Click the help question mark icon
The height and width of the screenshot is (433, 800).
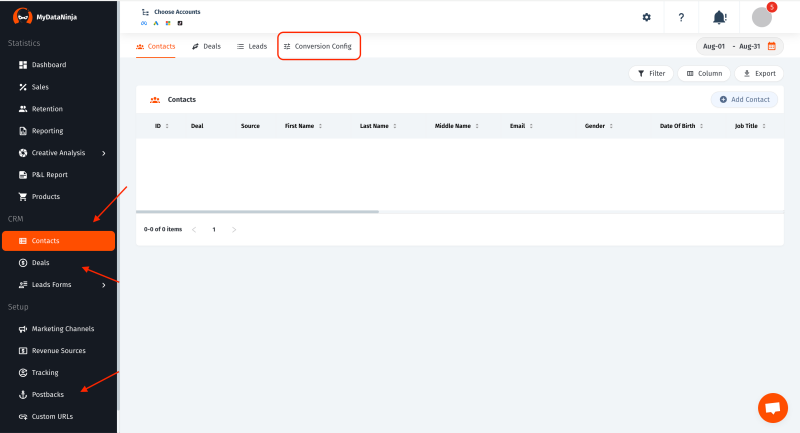pos(681,17)
